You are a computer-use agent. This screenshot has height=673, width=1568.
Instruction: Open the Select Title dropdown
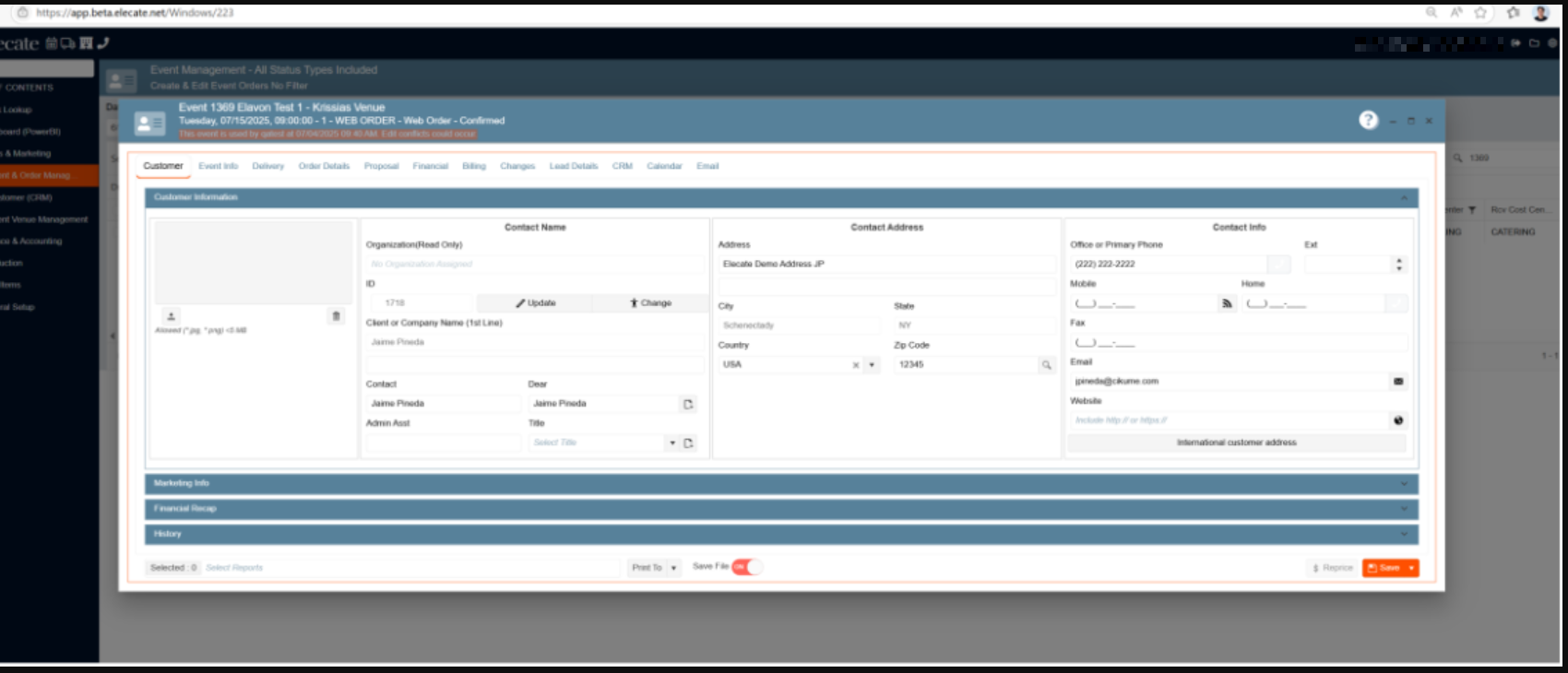(x=672, y=443)
